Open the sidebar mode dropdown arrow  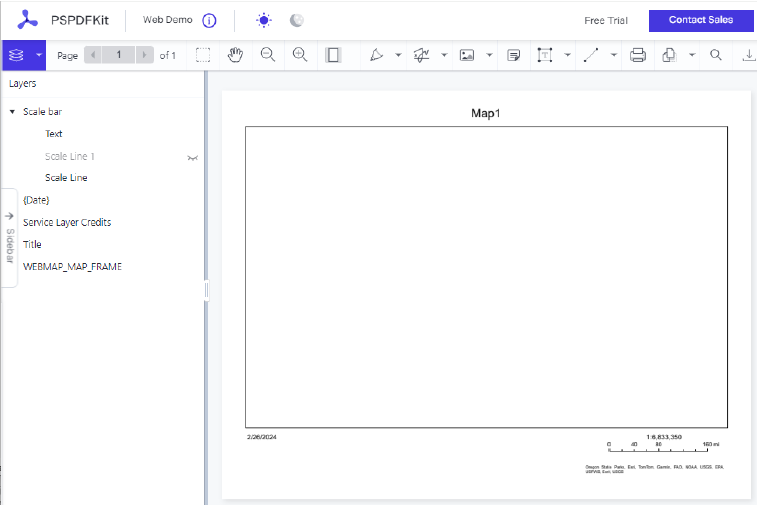[x=39, y=55]
